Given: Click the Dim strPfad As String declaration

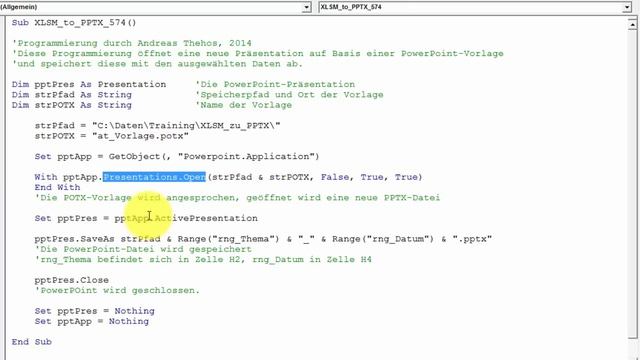Looking at the screenshot, I should point(71,95).
